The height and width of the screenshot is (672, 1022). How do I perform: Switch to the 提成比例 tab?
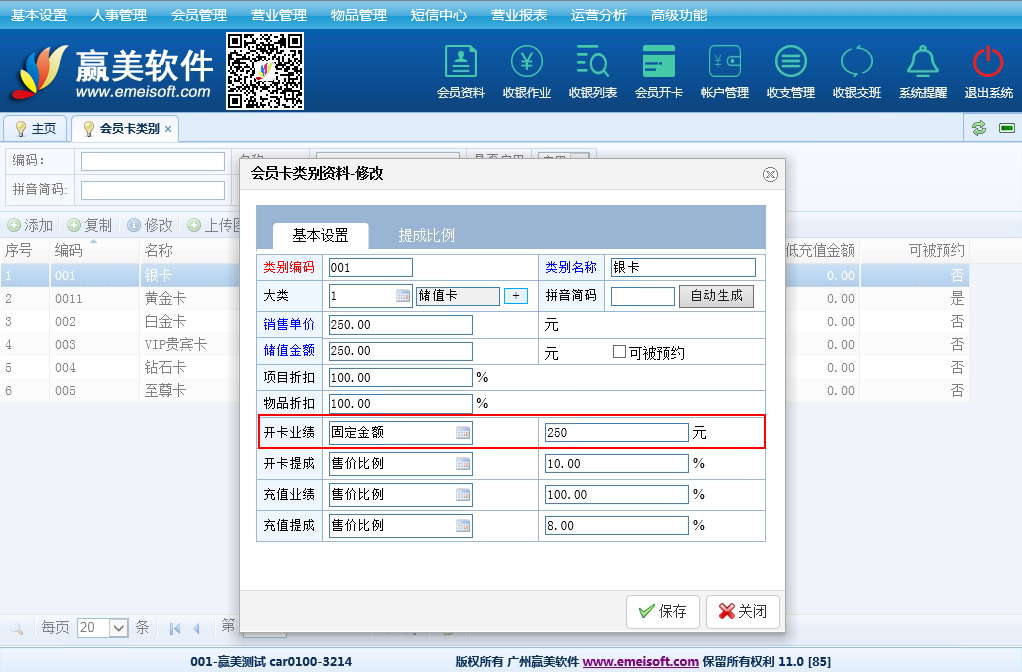[x=427, y=236]
